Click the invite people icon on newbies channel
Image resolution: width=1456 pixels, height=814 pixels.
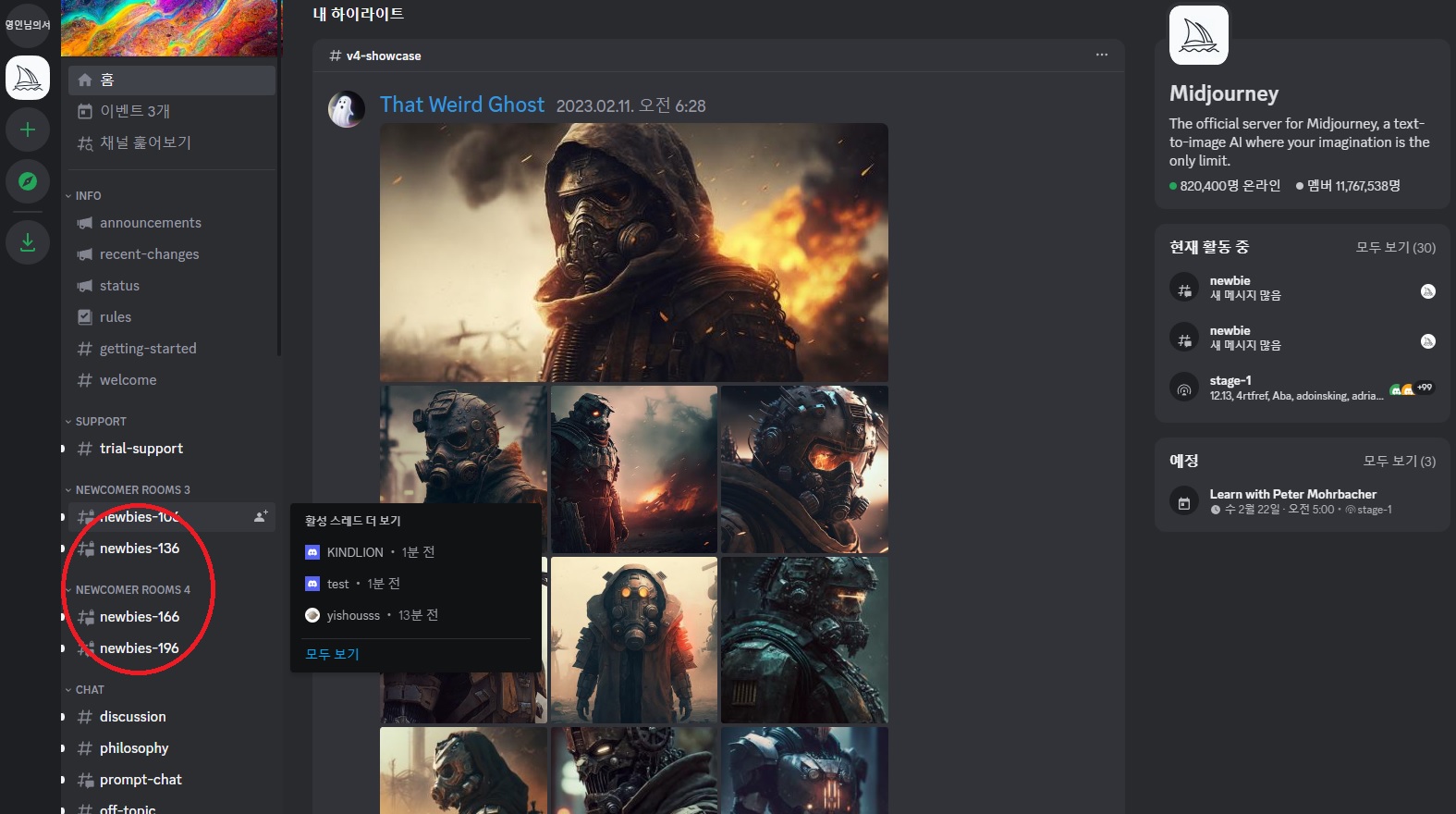261,516
